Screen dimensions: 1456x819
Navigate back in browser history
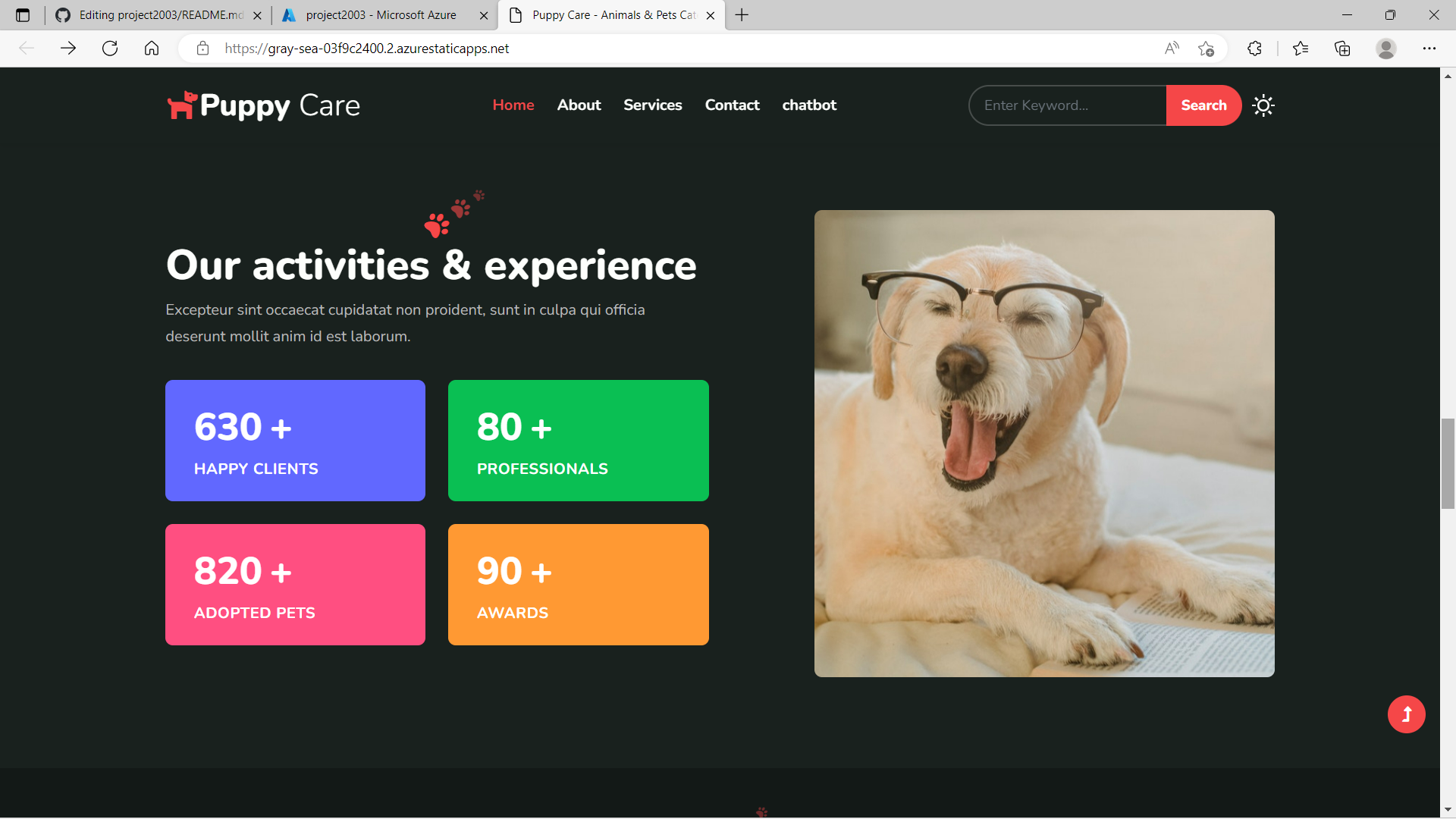tap(27, 48)
